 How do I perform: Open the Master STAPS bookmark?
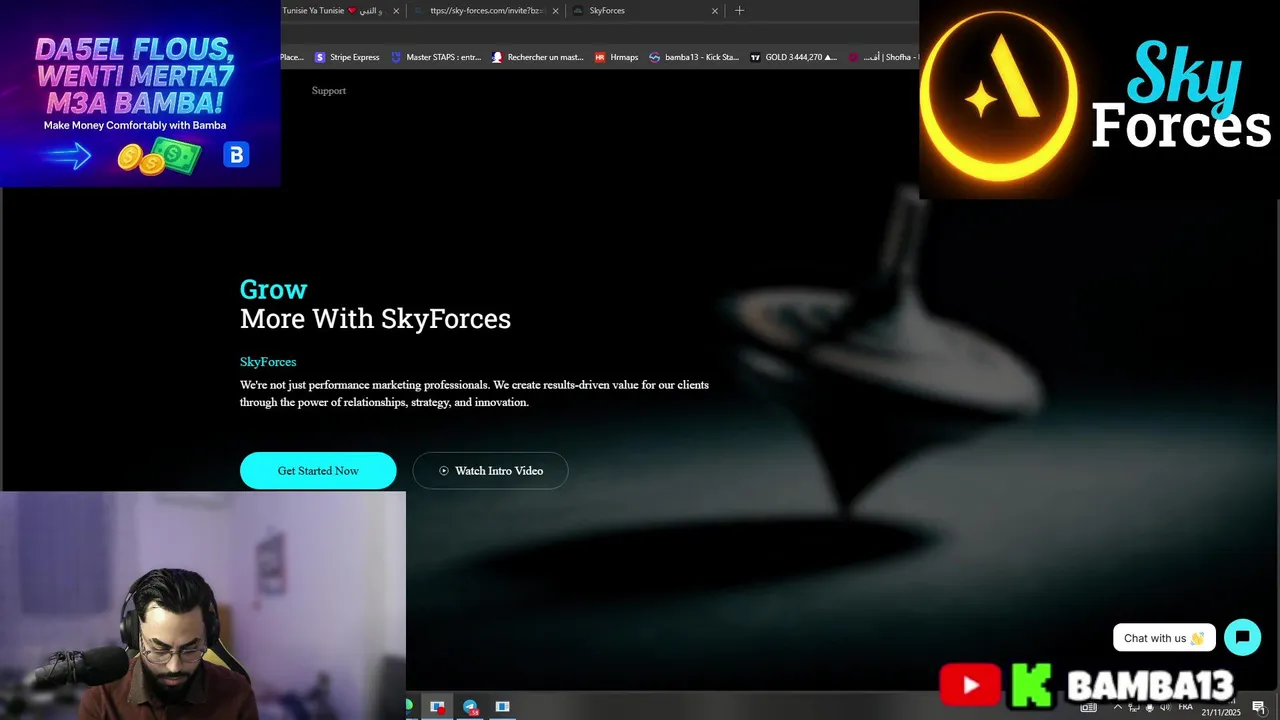pyautogui.click(x=436, y=57)
